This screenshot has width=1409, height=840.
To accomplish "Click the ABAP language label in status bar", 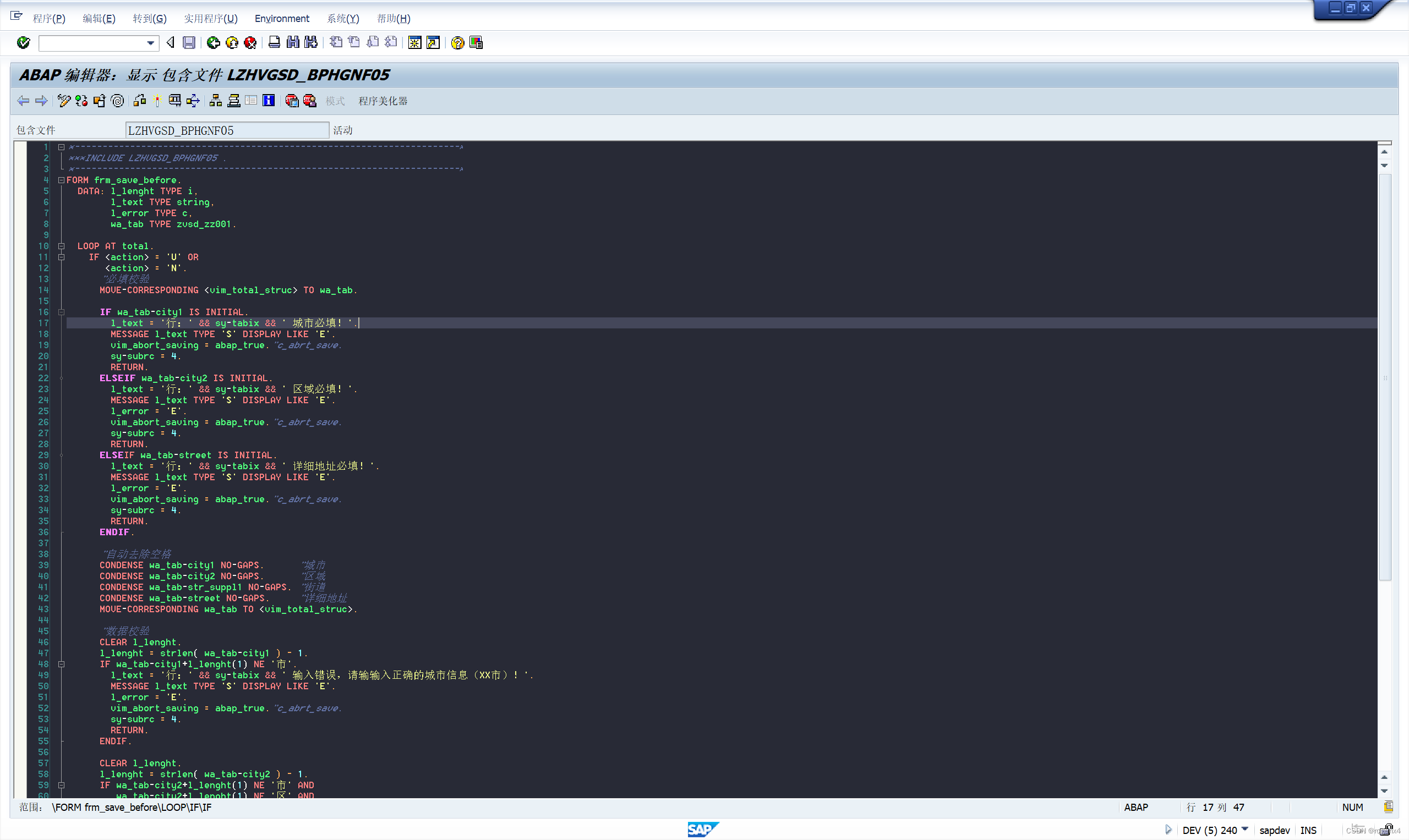I will (x=1136, y=807).
